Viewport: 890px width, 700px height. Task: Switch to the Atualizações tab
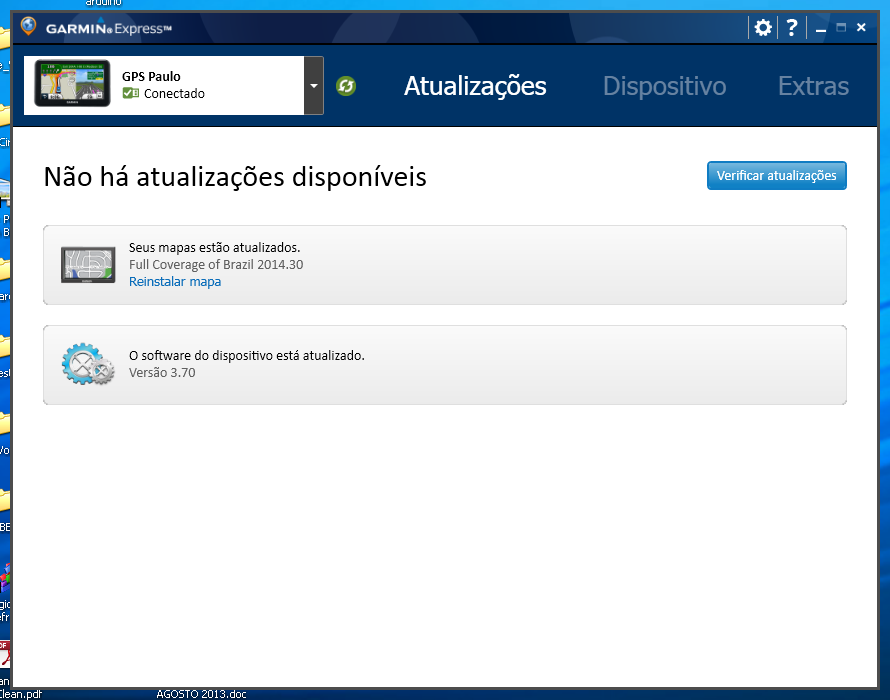point(475,86)
